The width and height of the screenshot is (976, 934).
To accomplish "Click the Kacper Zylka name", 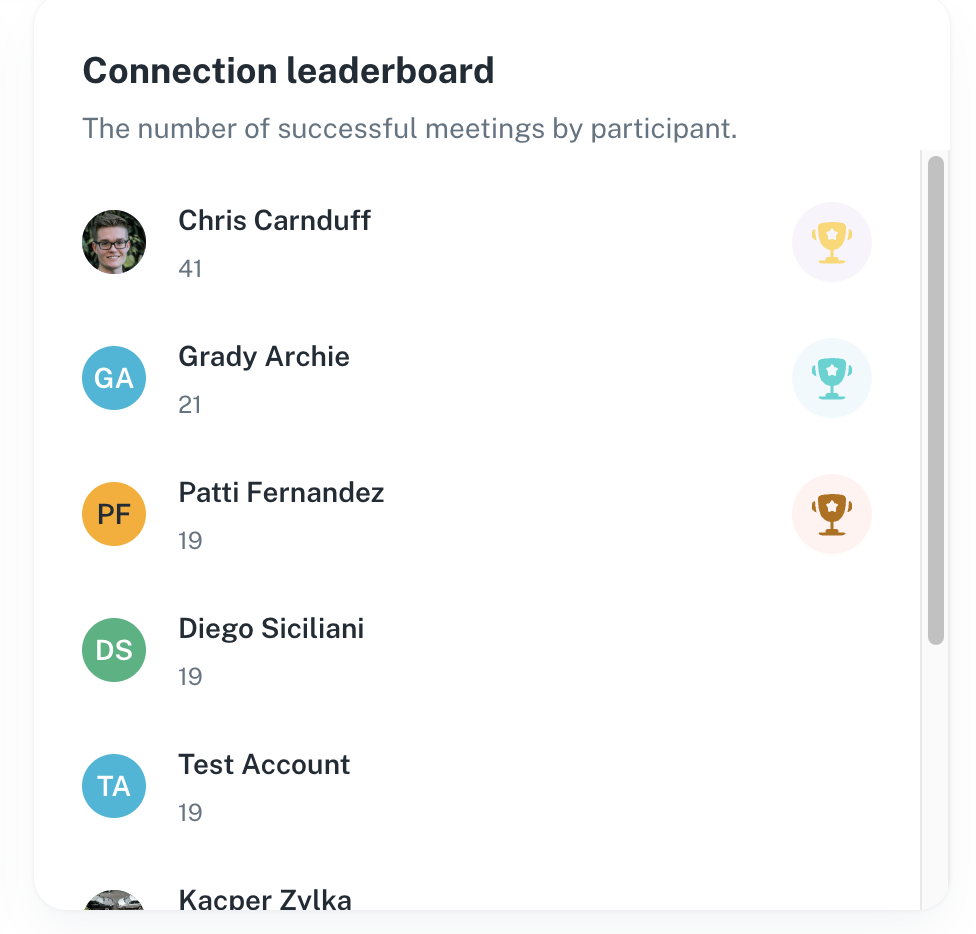I will coord(265,899).
